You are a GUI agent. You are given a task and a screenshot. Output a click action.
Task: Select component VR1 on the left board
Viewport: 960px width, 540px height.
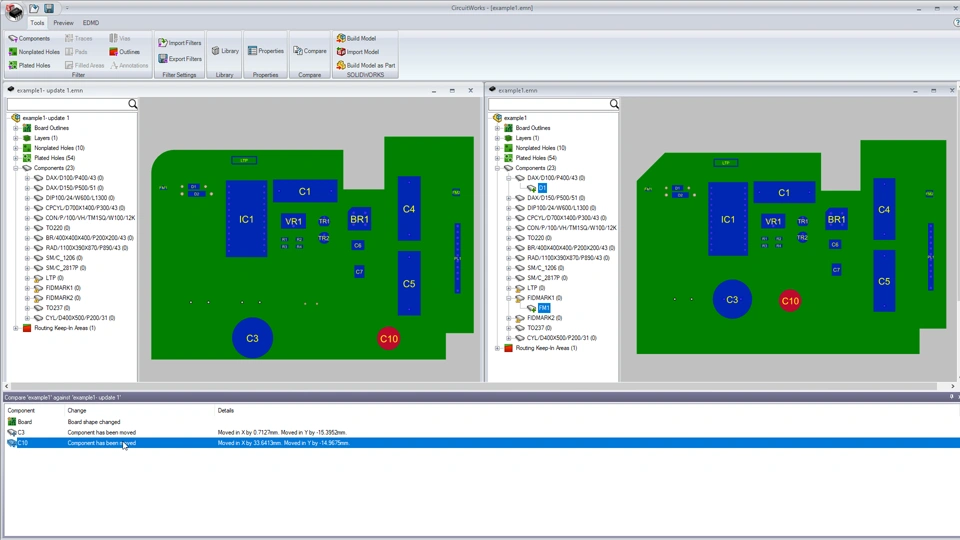(293, 221)
